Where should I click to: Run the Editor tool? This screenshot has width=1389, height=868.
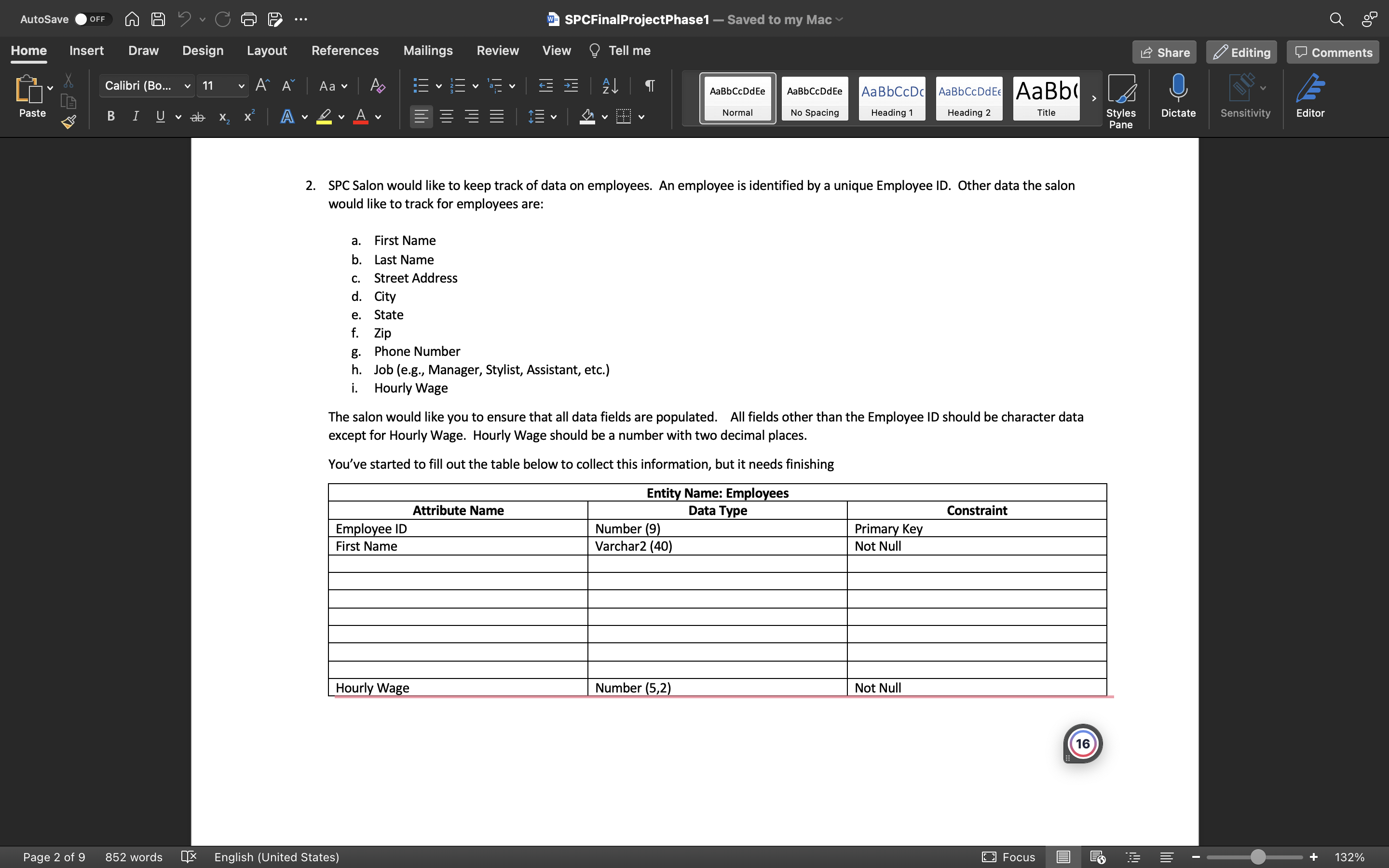tap(1311, 96)
